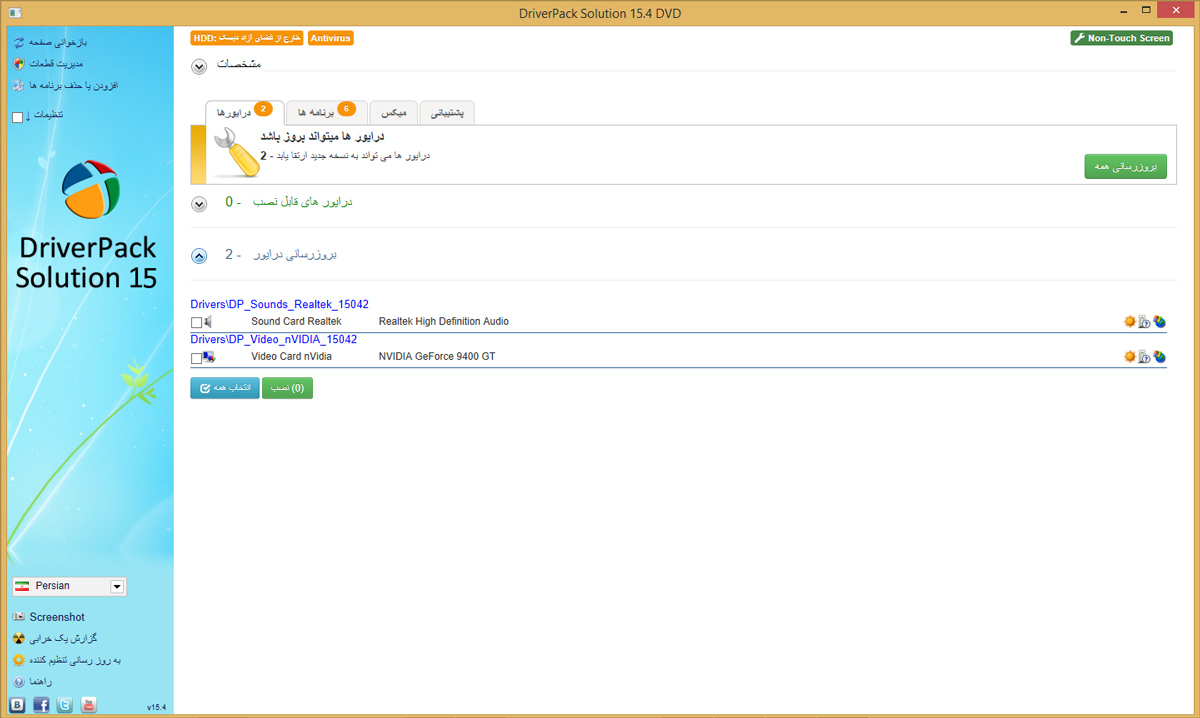Click the green install (0) button
Screen dimensions: 1200x718
point(287,388)
